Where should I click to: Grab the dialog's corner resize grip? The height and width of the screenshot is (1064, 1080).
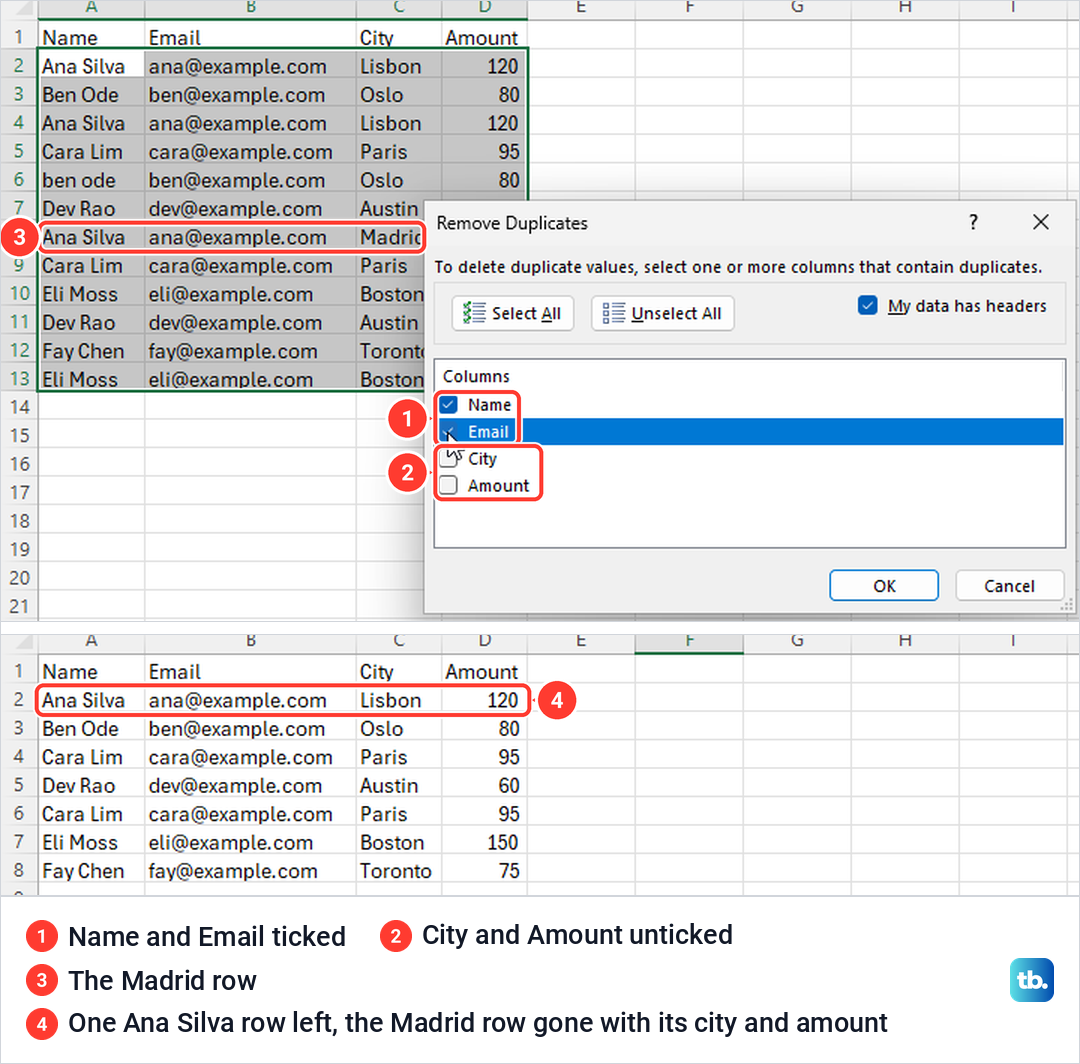[x=1067, y=605]
